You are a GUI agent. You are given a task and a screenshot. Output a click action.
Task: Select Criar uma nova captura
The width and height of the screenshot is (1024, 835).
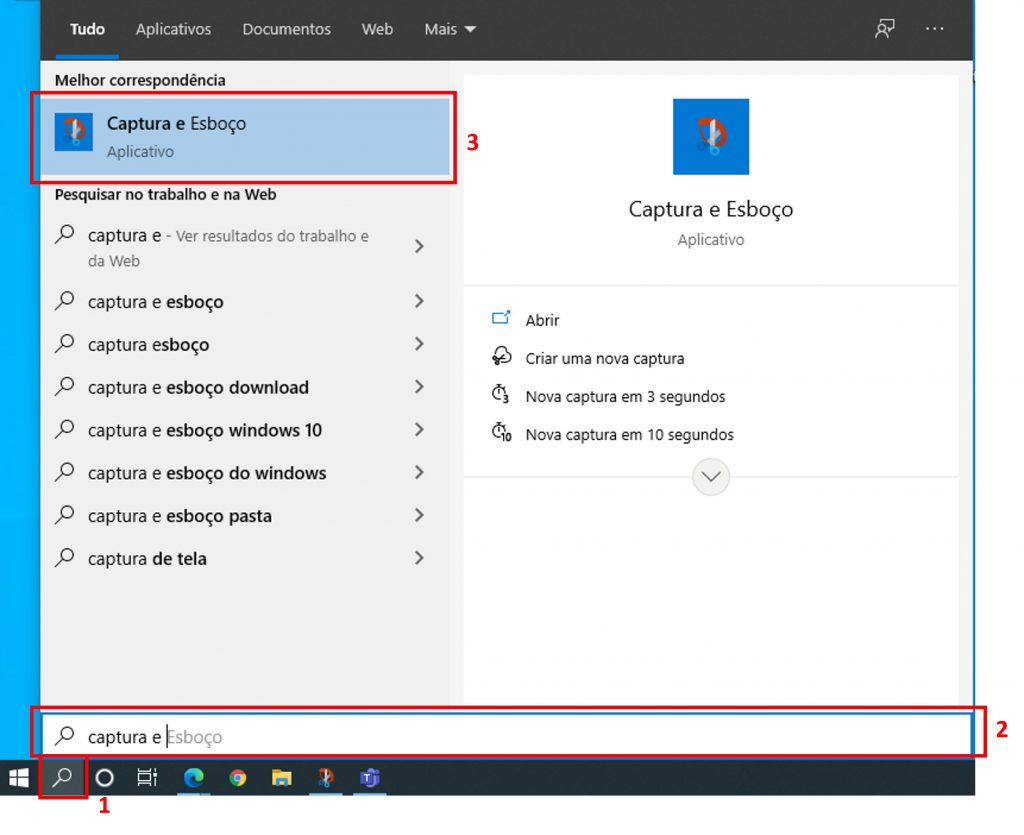[x=605, y=358]
